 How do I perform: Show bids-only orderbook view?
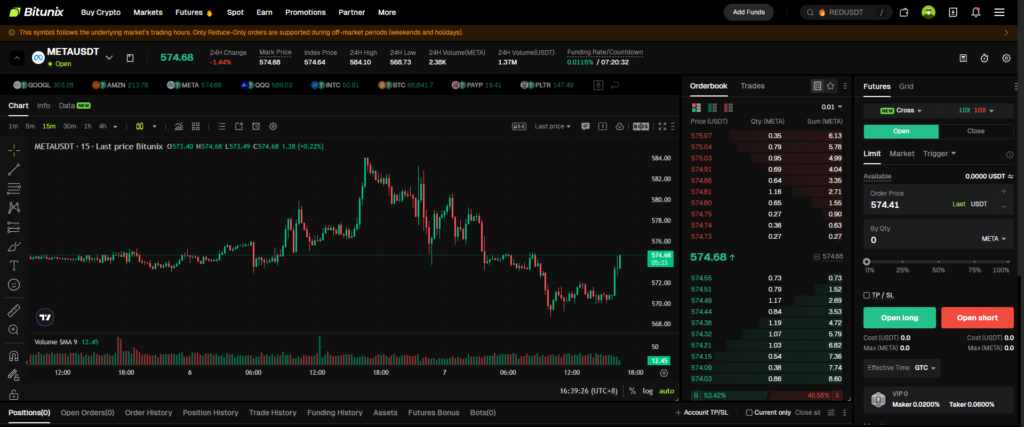click(x=712, y=107)
